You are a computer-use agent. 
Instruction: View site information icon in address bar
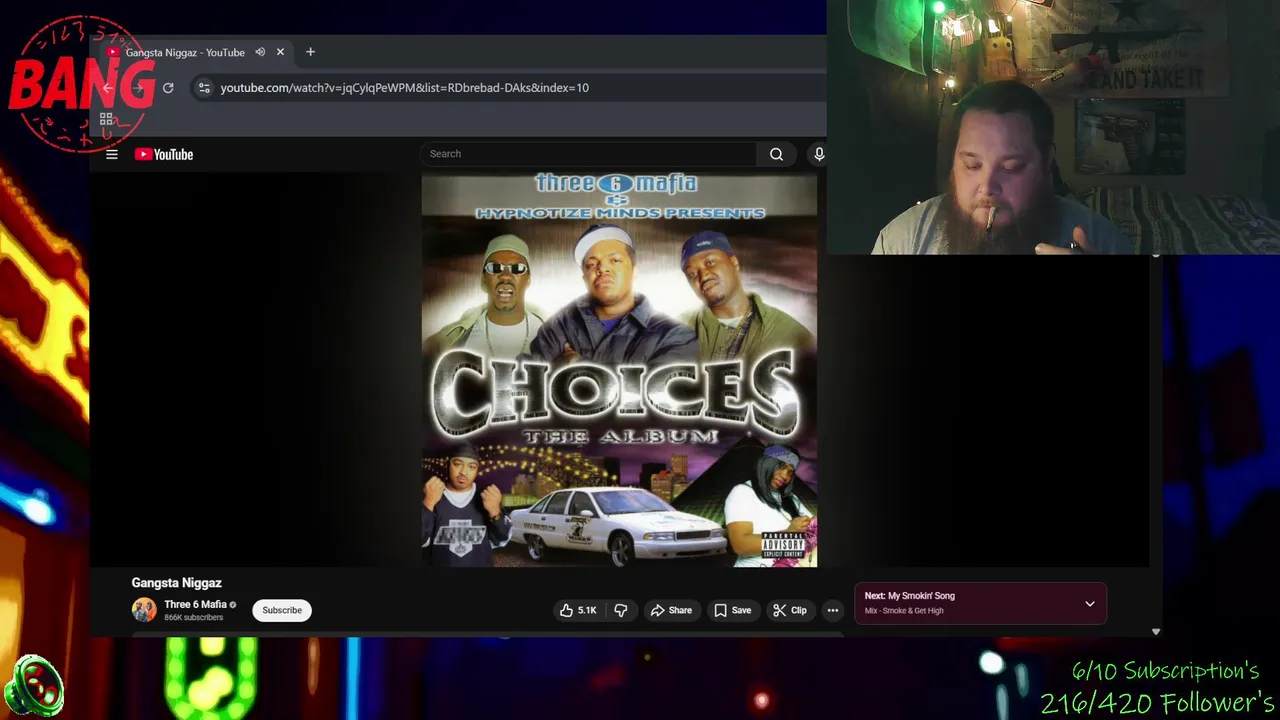(204, 88)
